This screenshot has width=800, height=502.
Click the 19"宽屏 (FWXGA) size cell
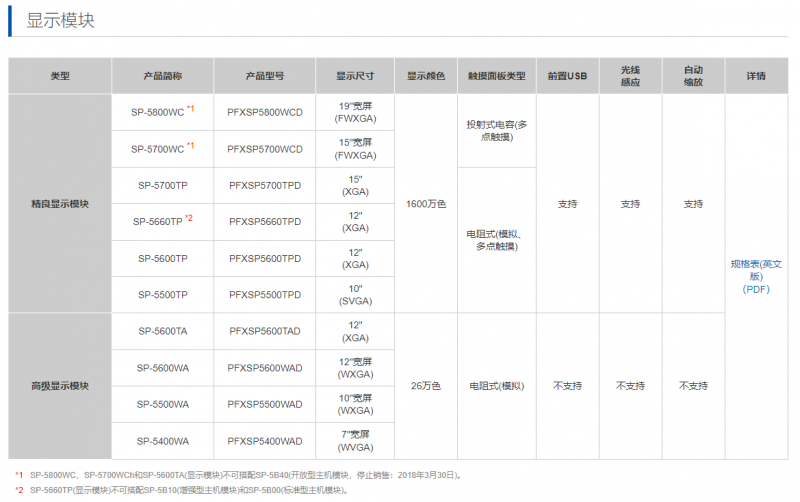(x=355, y=112)
